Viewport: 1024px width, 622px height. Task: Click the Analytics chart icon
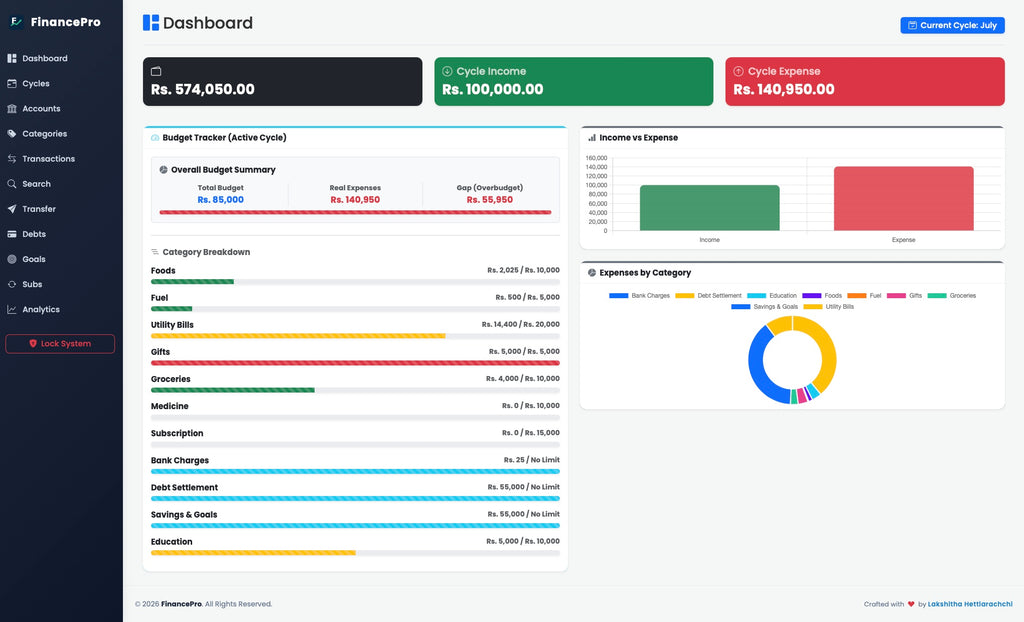12,310
